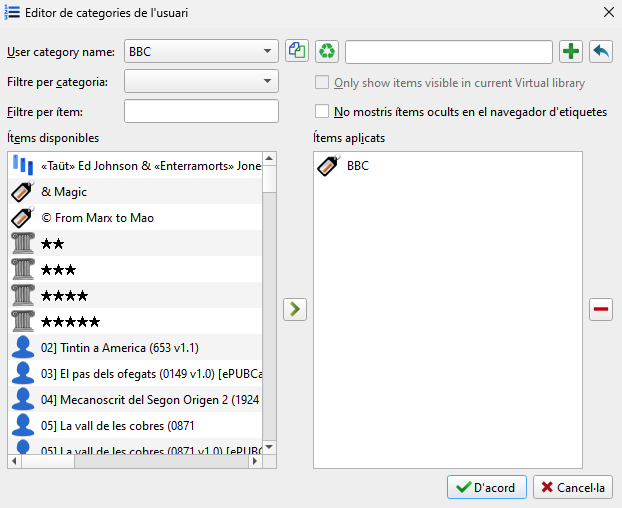This screenshot has height=508, width=622.
Task: Click the blue rename arrow icon
Action: [x=601, y=51]
